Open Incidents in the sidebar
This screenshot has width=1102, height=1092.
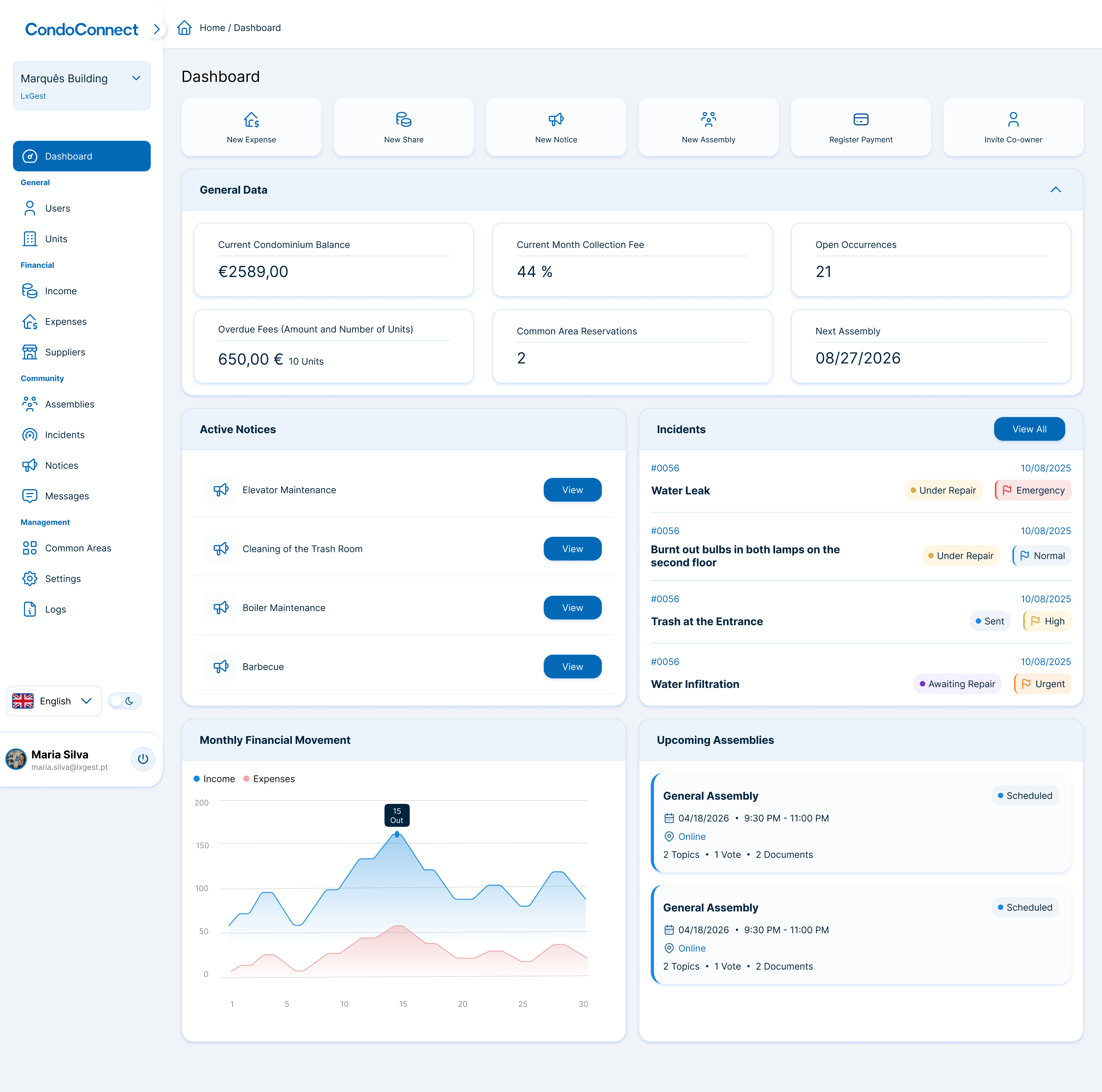[82, 435]
